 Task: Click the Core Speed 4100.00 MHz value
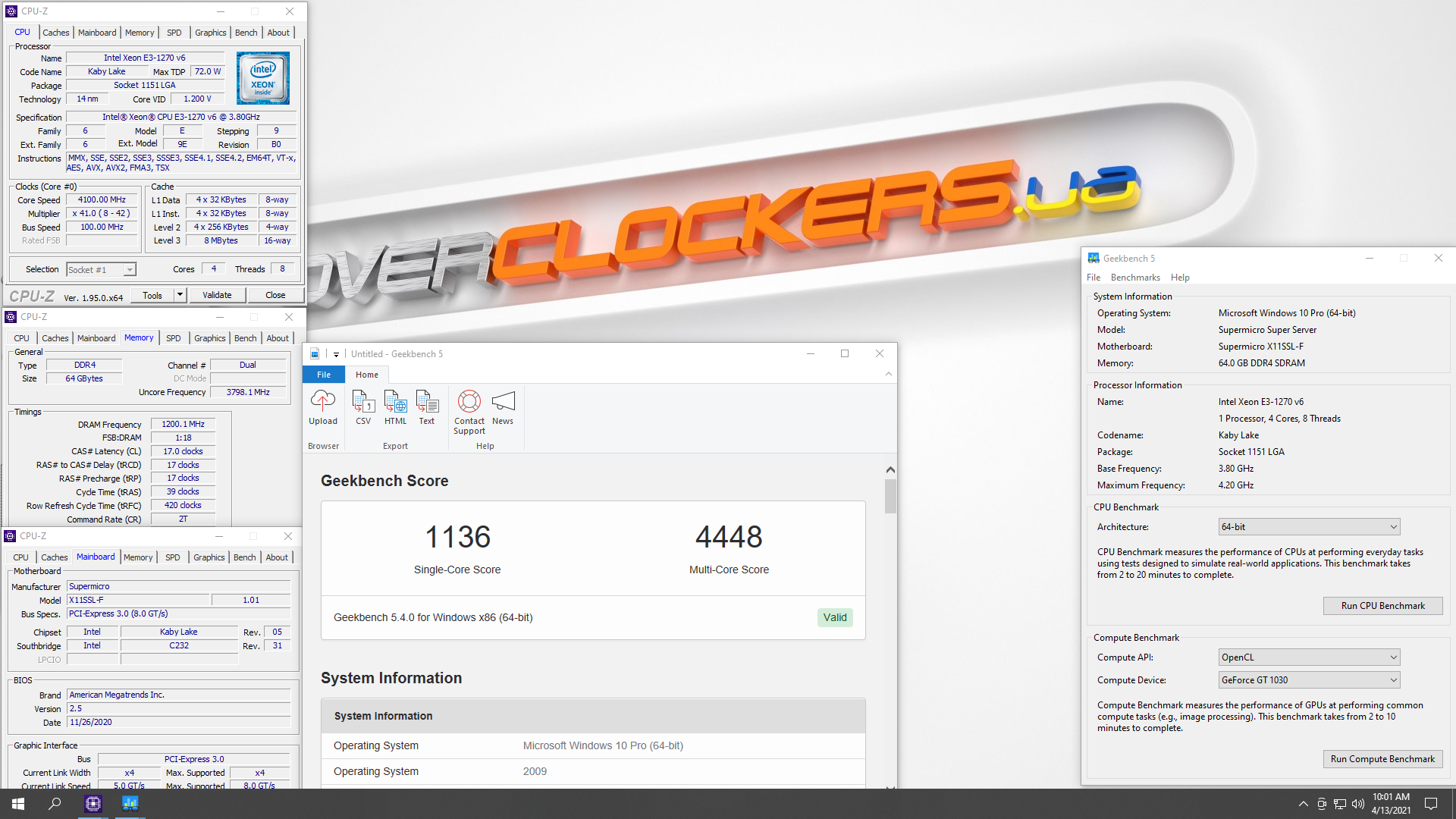(102, 200)
